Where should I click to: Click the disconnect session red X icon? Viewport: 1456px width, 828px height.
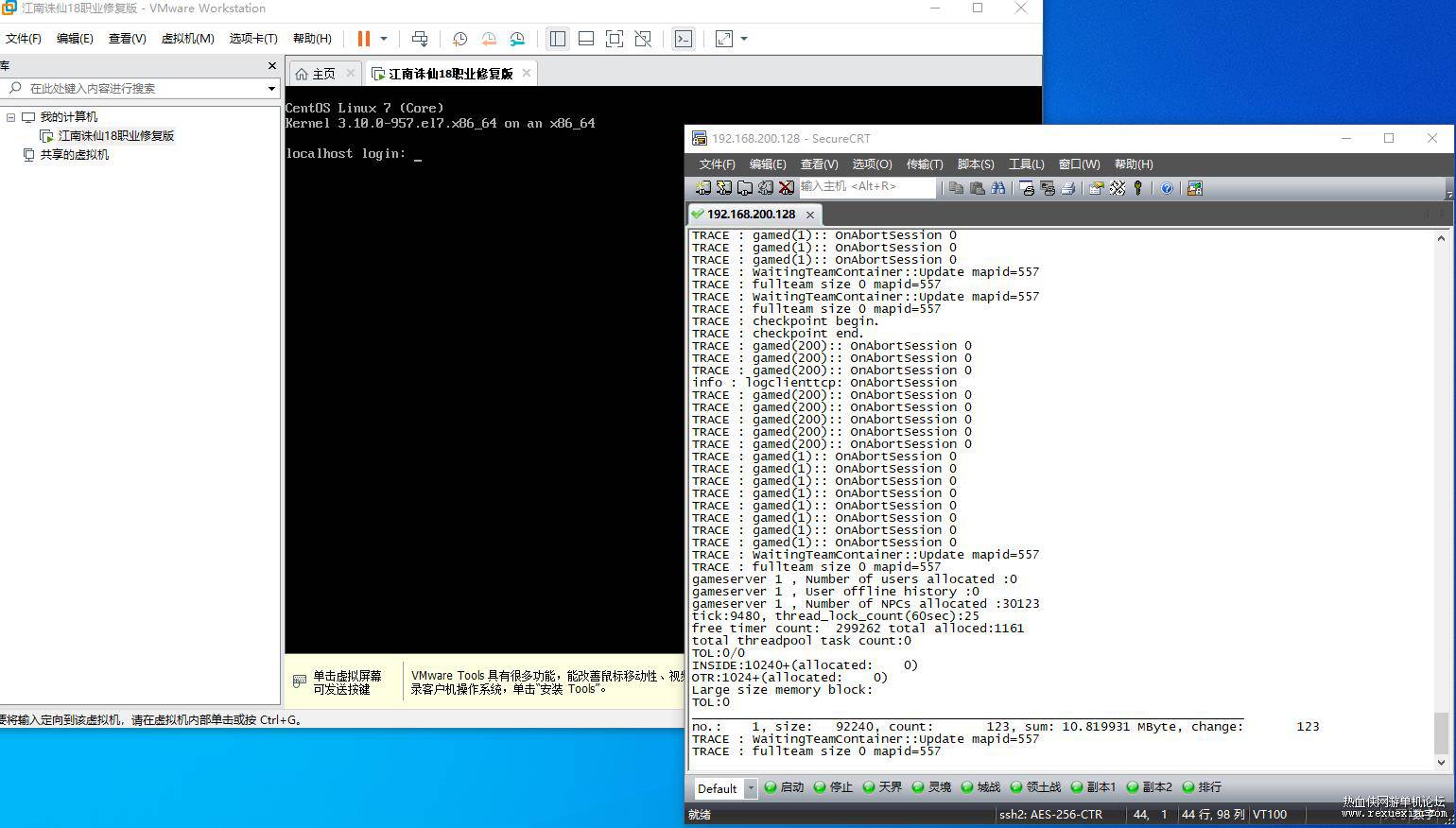tap(787, 188)
